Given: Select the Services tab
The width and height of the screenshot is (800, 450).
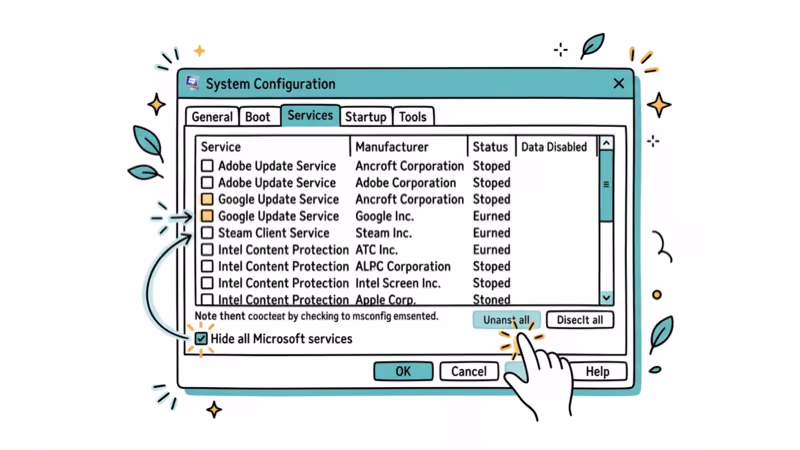Looking at the screenshot, I should pos(310,115).
